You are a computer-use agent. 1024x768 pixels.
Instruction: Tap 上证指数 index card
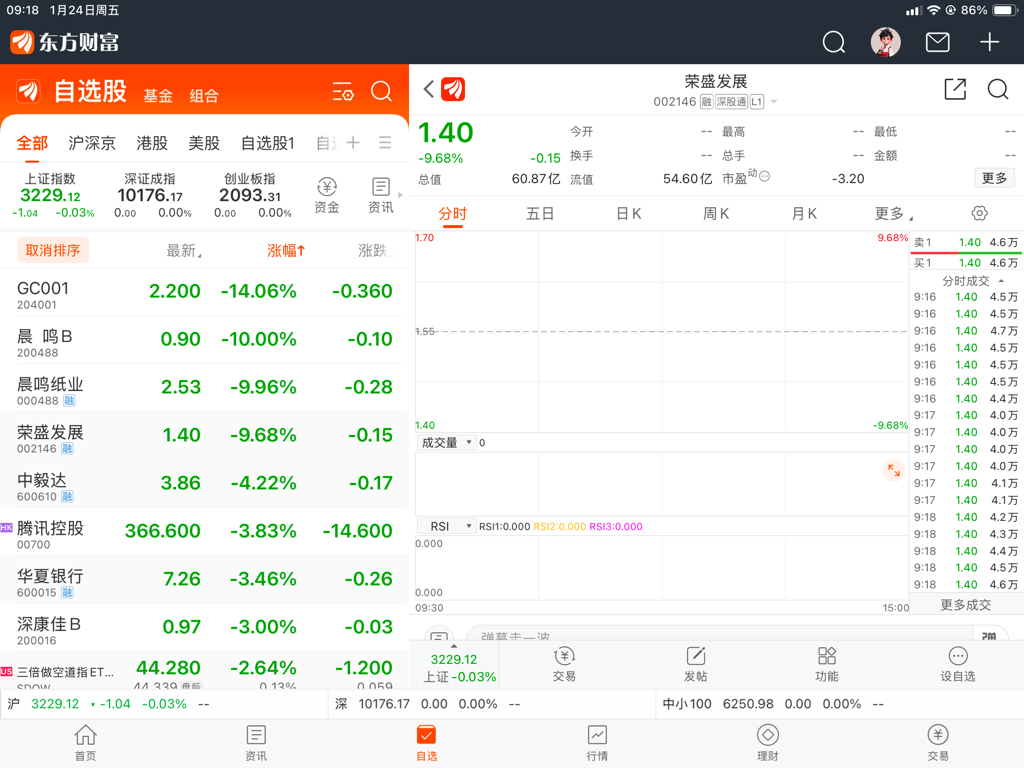pos(51,195)
